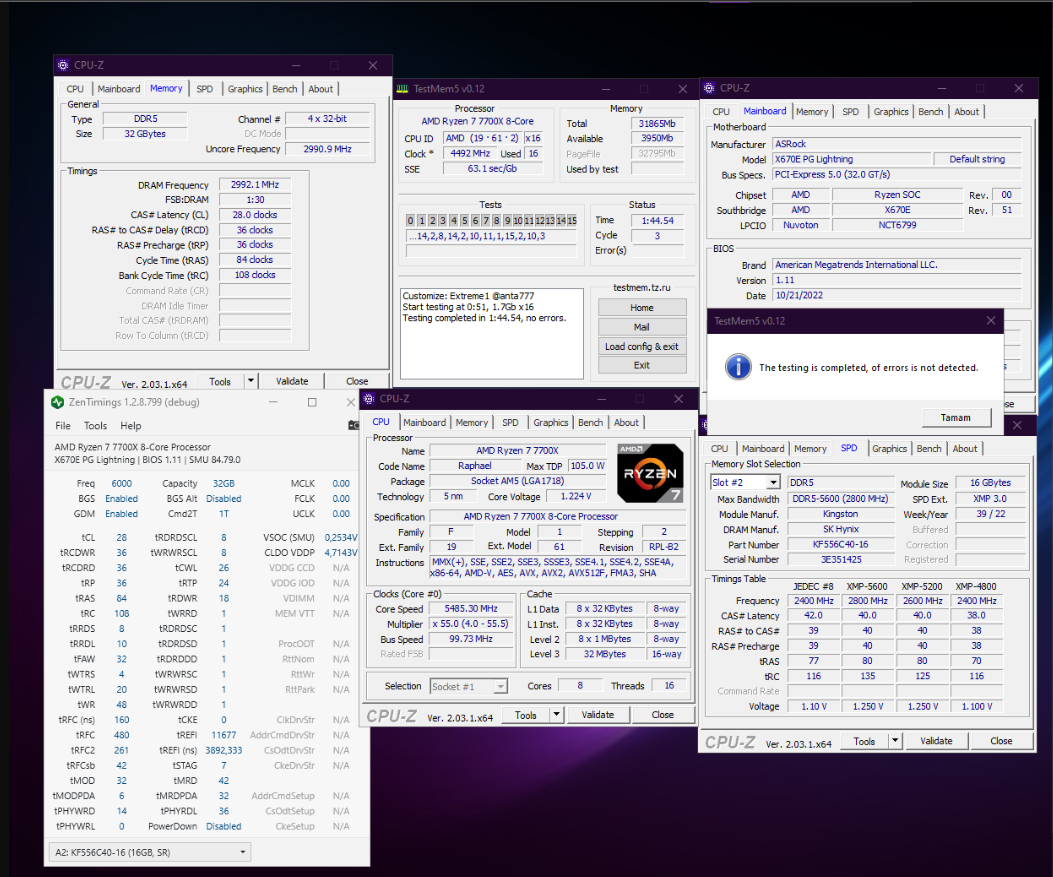This screenshot has height=877, width=1053.
Task: Select CPU tab in SPD CPU-Z window
Action: pyautogui.click(x=719, y=449)
